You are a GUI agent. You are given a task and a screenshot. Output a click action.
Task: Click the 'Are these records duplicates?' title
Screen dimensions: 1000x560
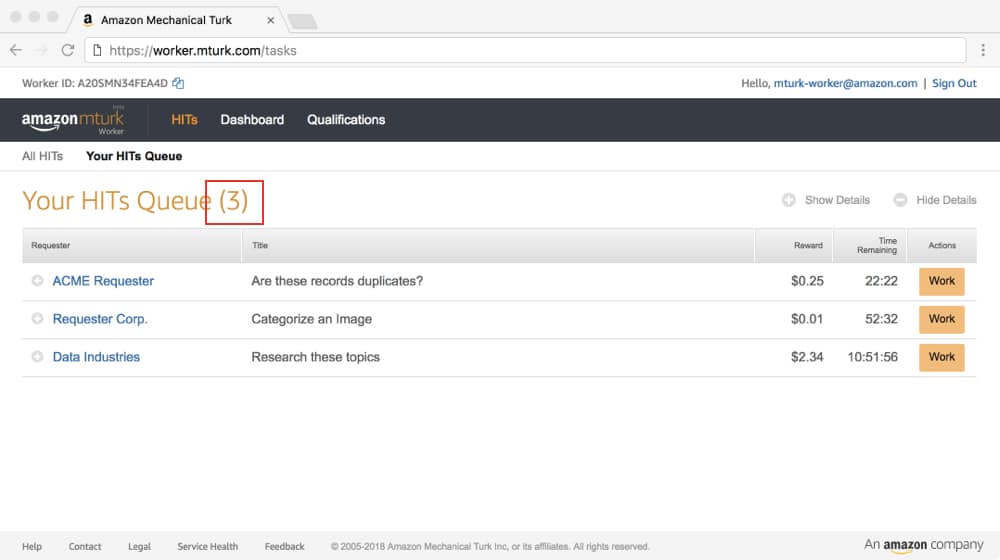click(x=337, y=281)
